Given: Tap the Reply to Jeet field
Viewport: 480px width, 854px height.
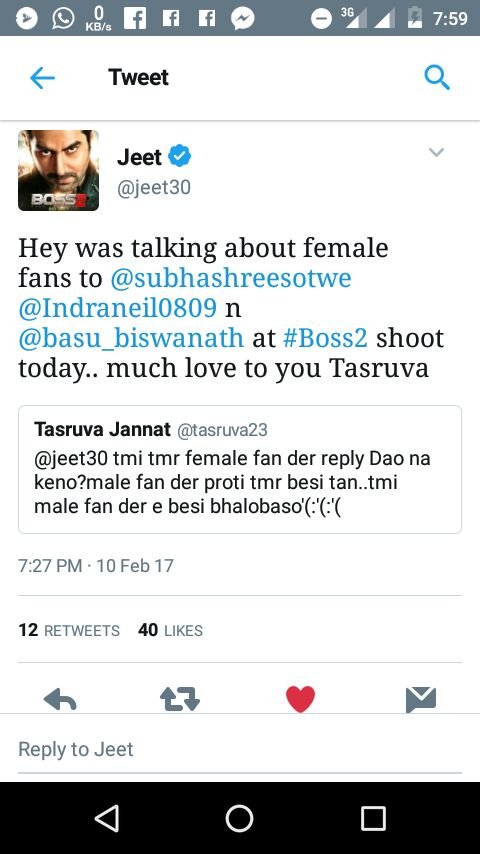Looking at the screenshot, I should 240,749.
